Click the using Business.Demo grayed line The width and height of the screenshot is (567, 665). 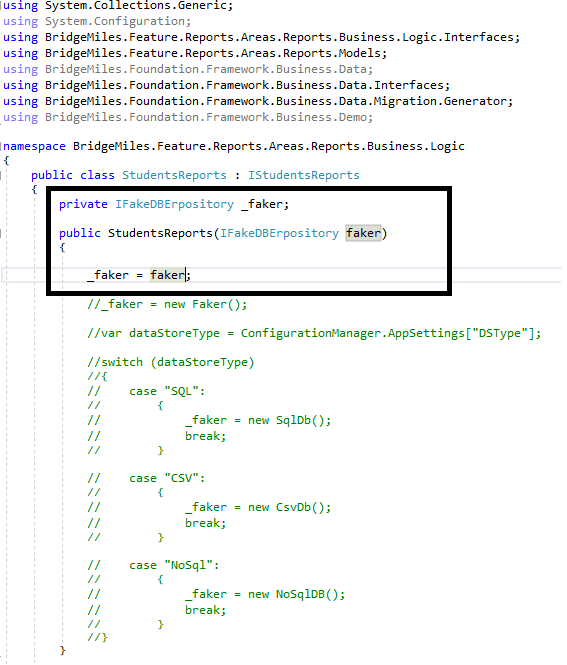pos(188,117)
